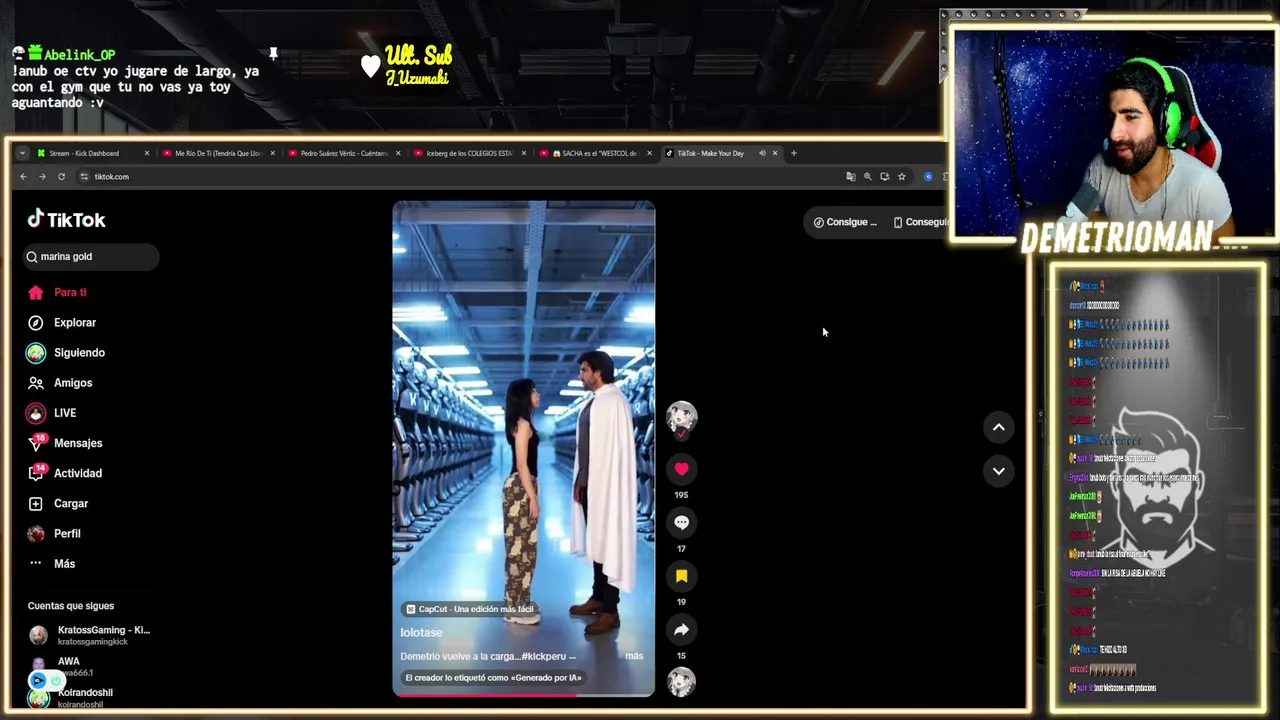Open the zoom magnifier icon in address bar

click(868, 176)
